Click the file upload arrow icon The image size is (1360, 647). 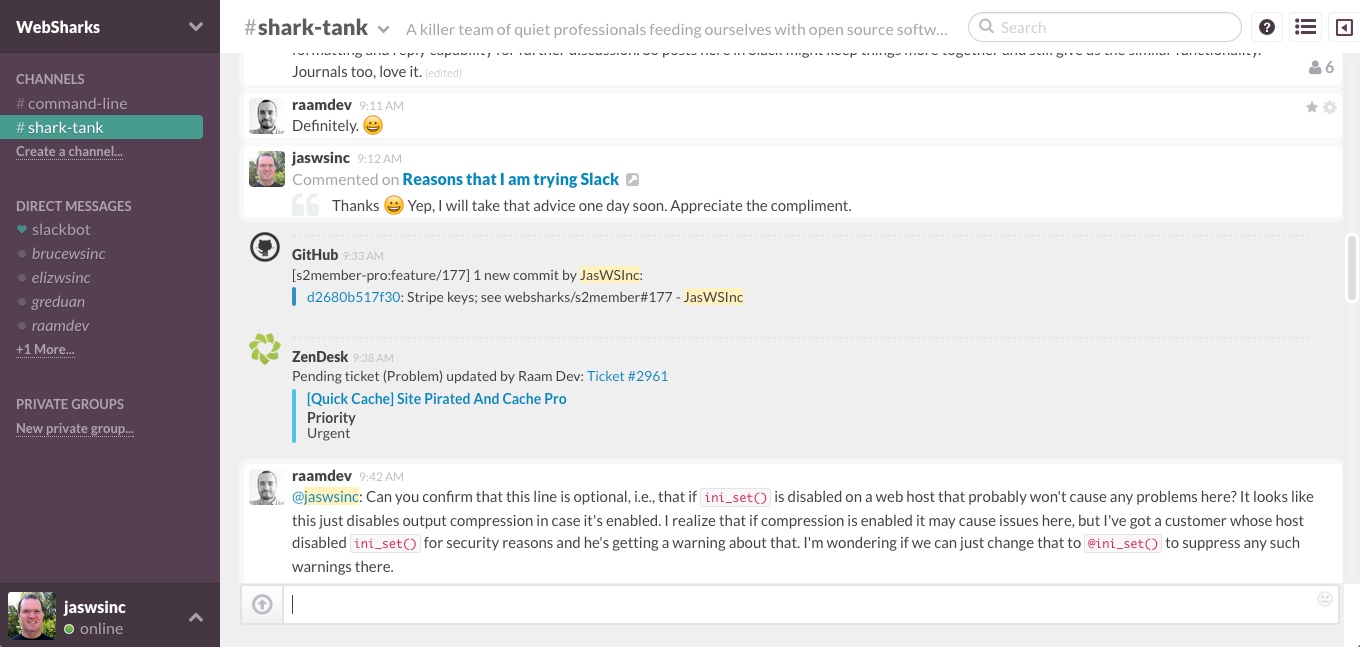tap(262, 604)
